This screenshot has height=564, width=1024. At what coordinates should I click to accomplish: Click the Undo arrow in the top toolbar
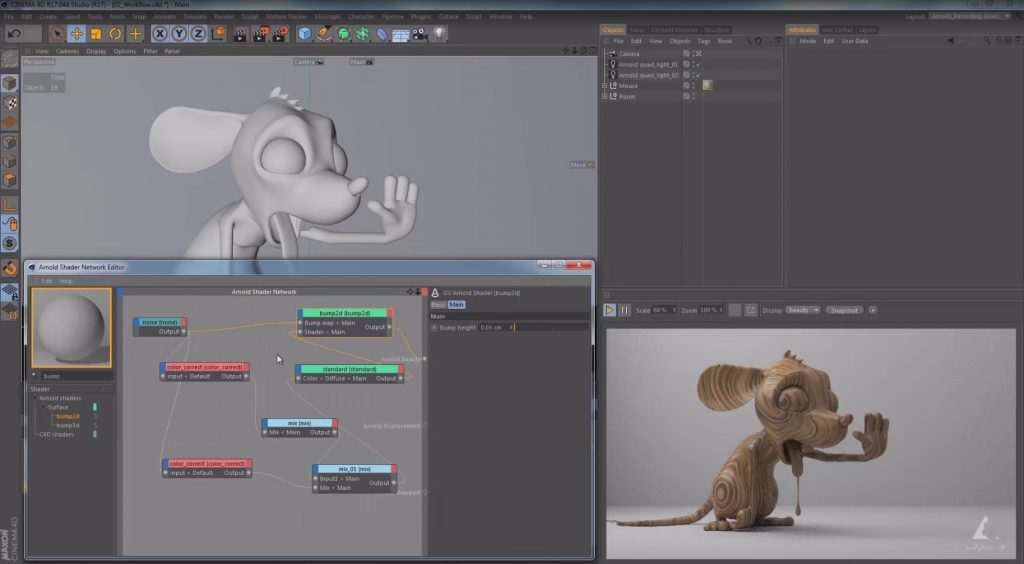[x=14, y=33]
